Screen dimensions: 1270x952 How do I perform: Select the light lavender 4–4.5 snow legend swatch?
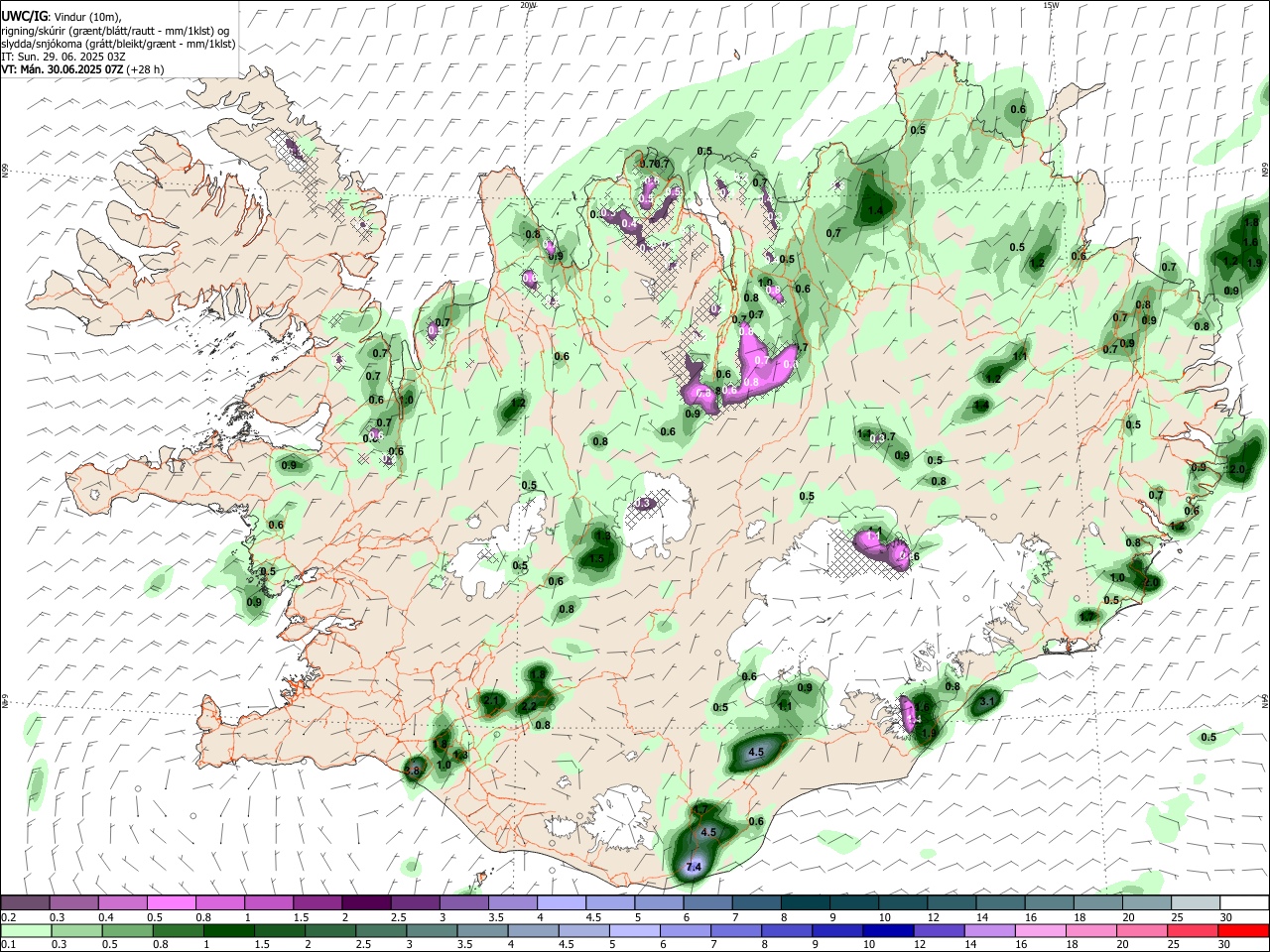(561, 903)
